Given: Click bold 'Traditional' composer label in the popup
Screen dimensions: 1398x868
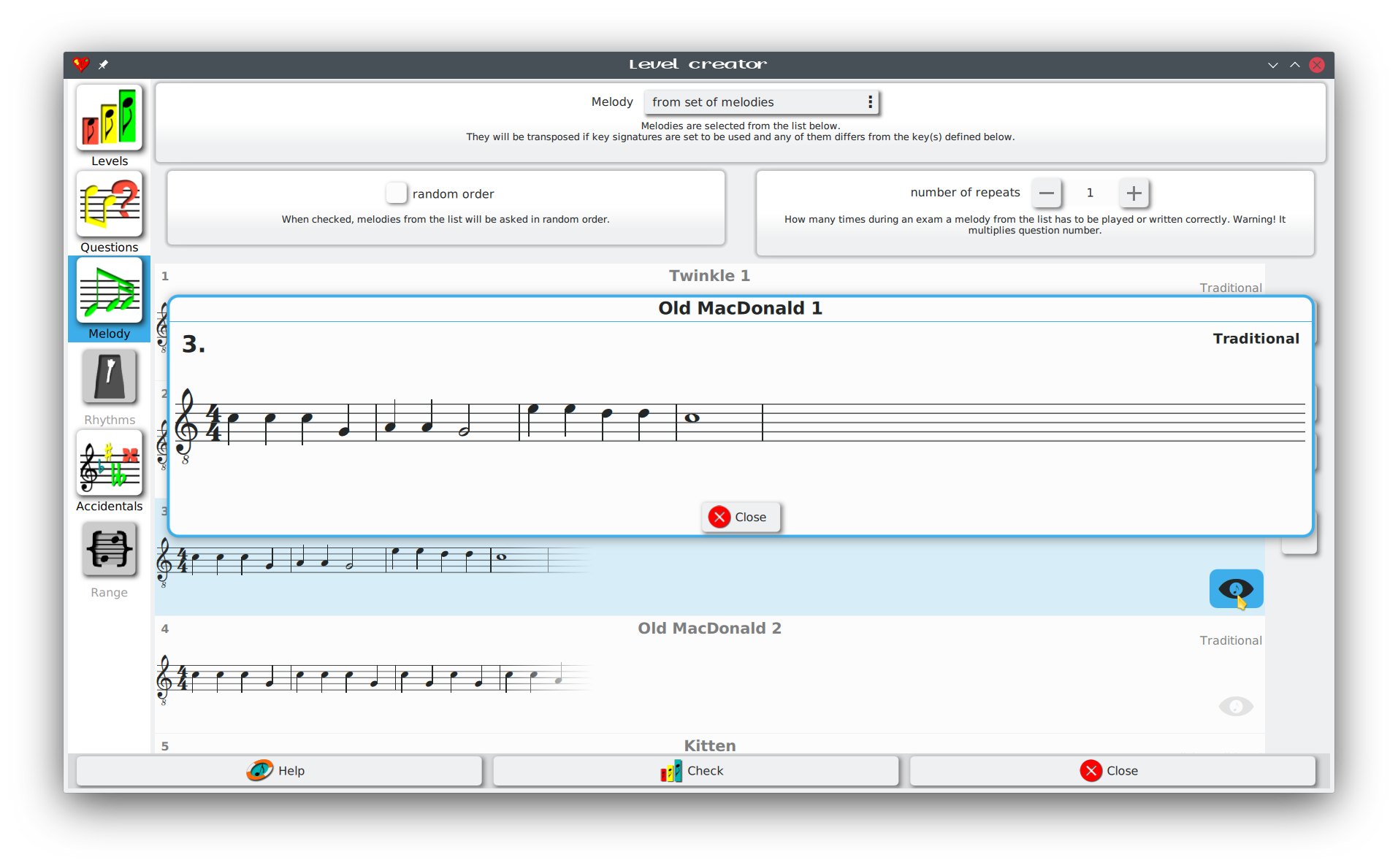Looking at the screenshot, I should 1256,338.
